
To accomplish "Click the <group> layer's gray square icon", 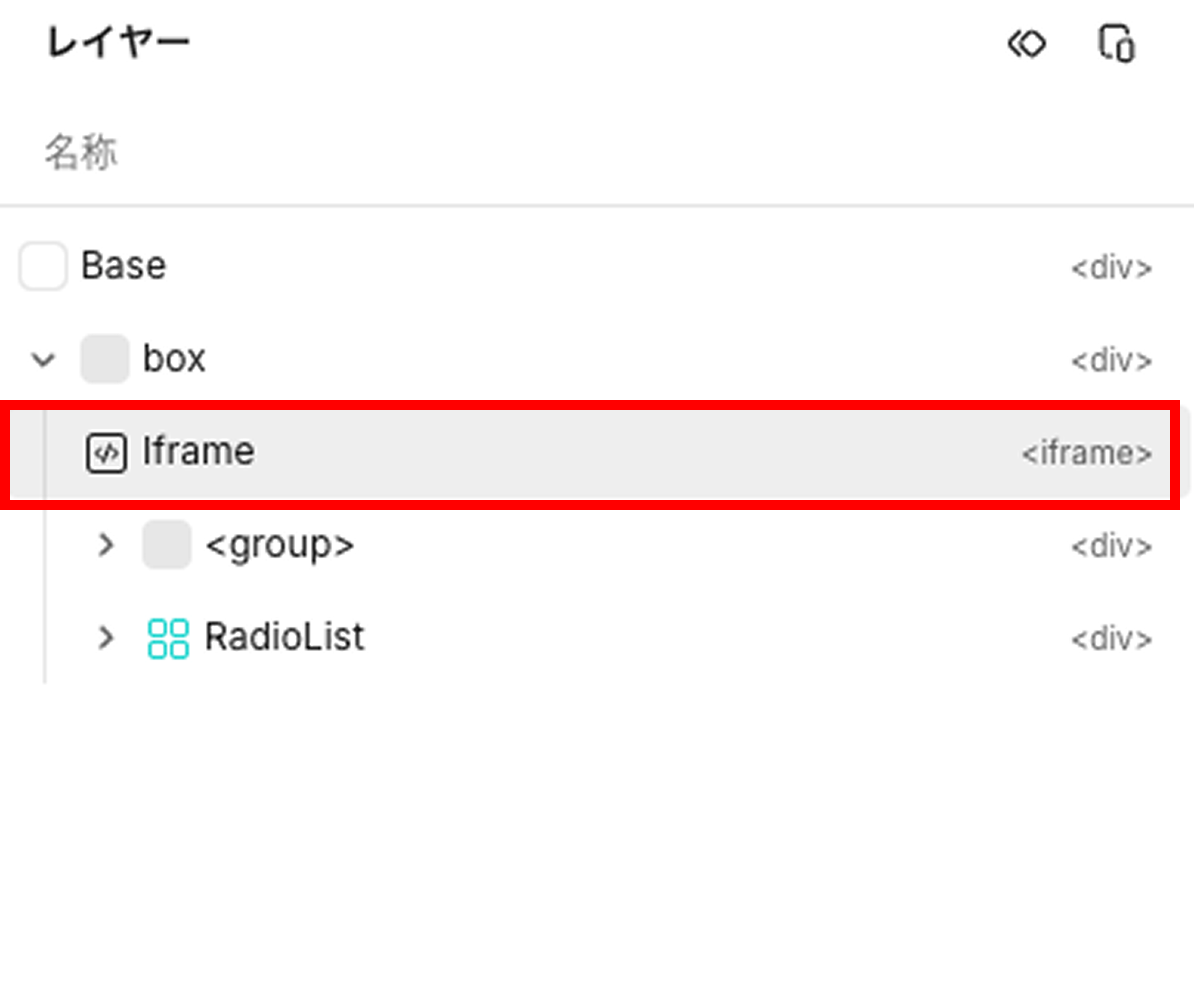I will [167, 545].
